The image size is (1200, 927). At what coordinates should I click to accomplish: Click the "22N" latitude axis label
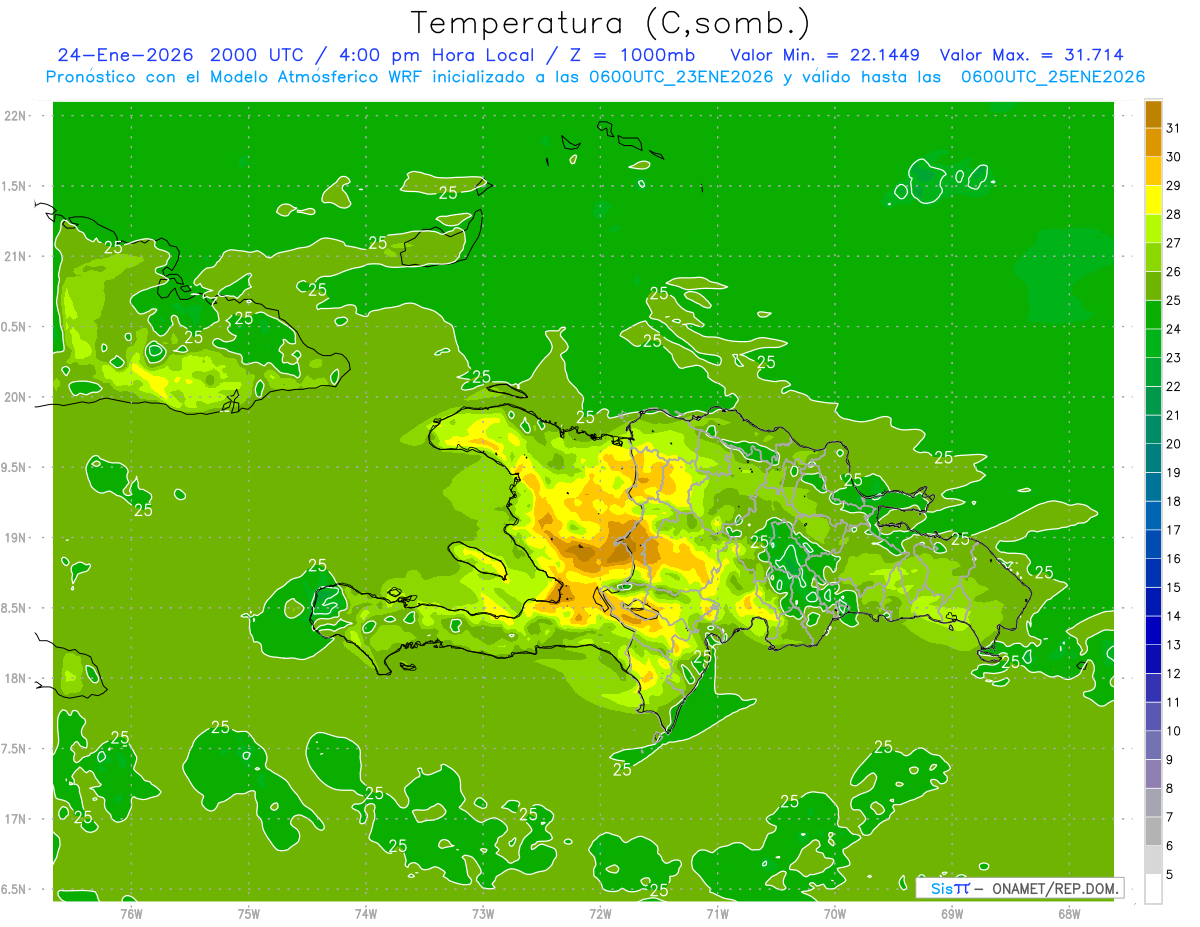[x=15, y=116]
